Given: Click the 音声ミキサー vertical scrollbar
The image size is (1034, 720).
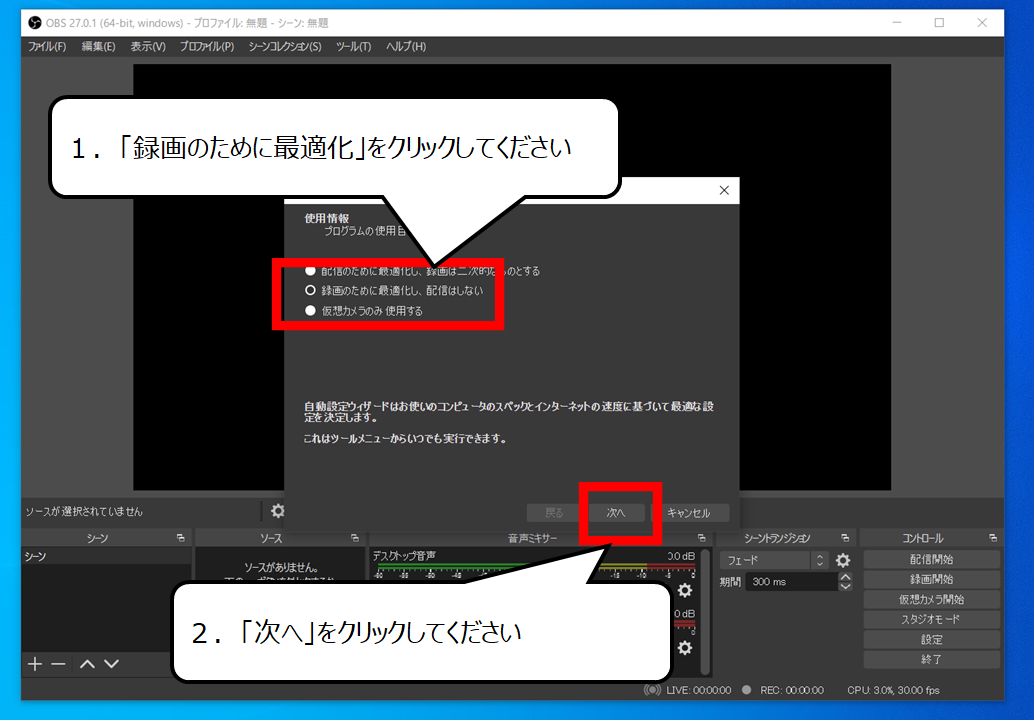Looking at the screenshot, I should coord(706,612).
